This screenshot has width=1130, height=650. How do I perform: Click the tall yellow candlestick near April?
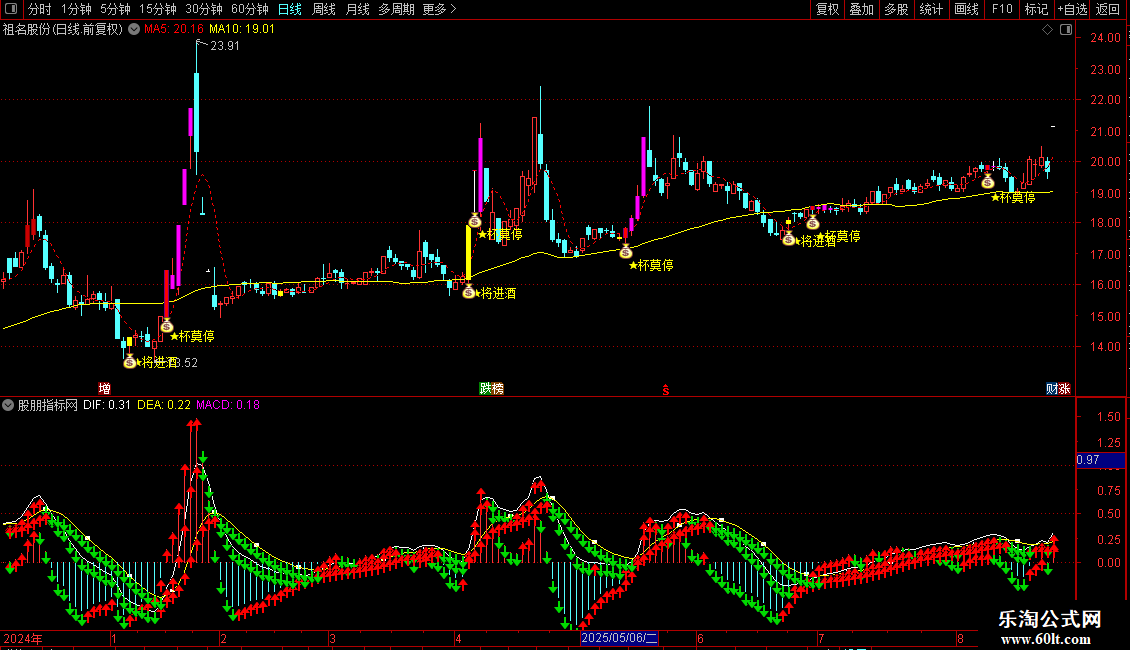(468, 254)
